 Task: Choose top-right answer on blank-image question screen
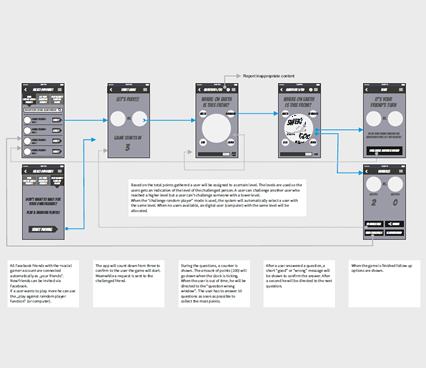point(230,114)
